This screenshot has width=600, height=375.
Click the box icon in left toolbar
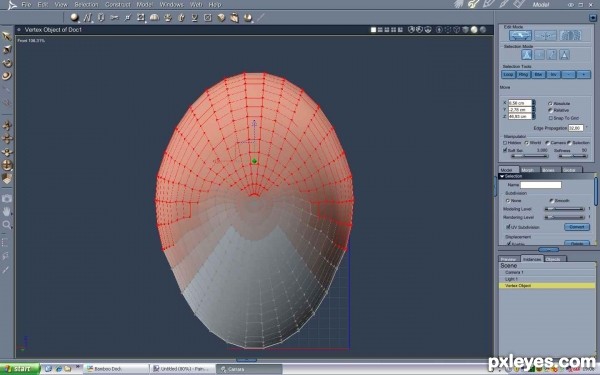coord(7,179)
